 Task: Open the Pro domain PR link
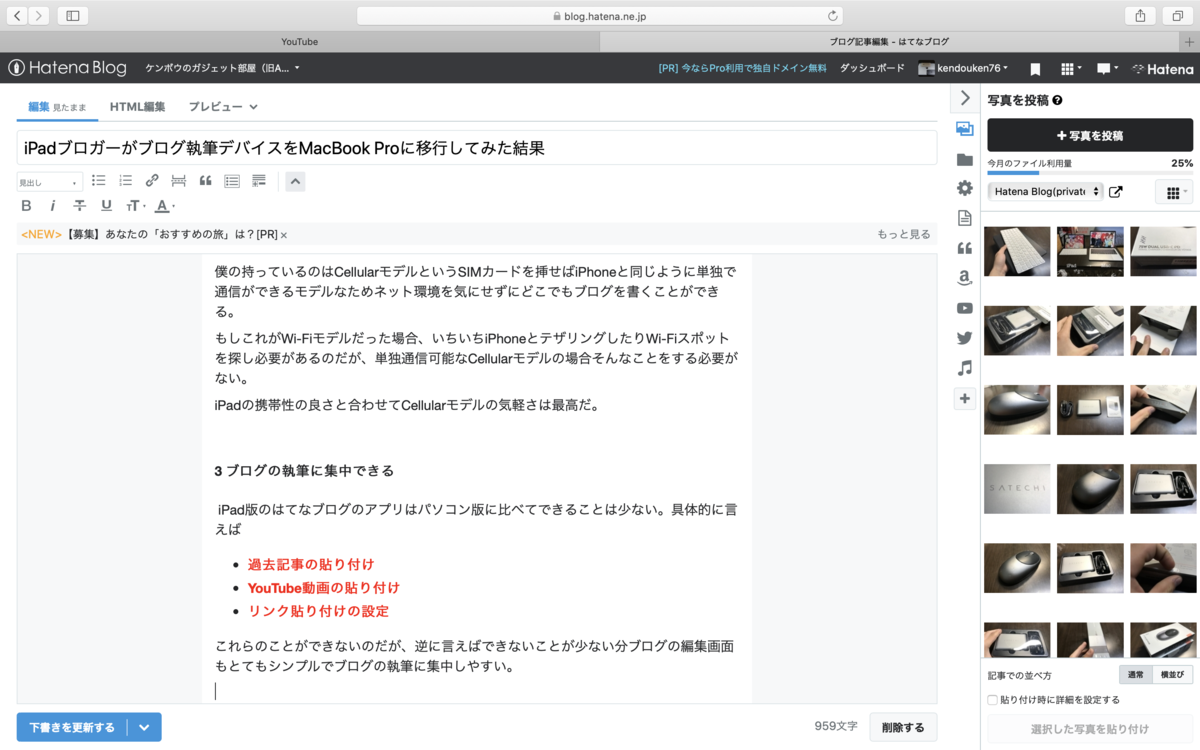coord(742,68)
